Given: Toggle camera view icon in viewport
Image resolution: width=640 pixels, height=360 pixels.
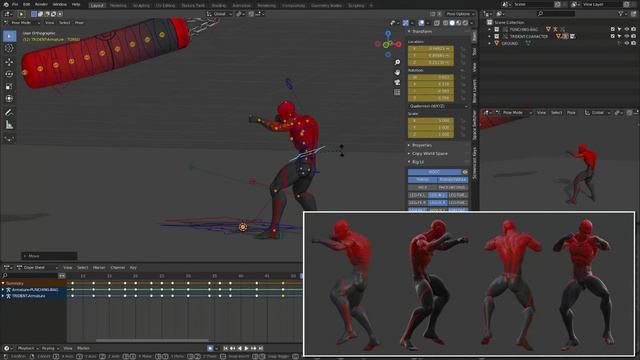Looking at the screenshot, I should pos(397,82).
